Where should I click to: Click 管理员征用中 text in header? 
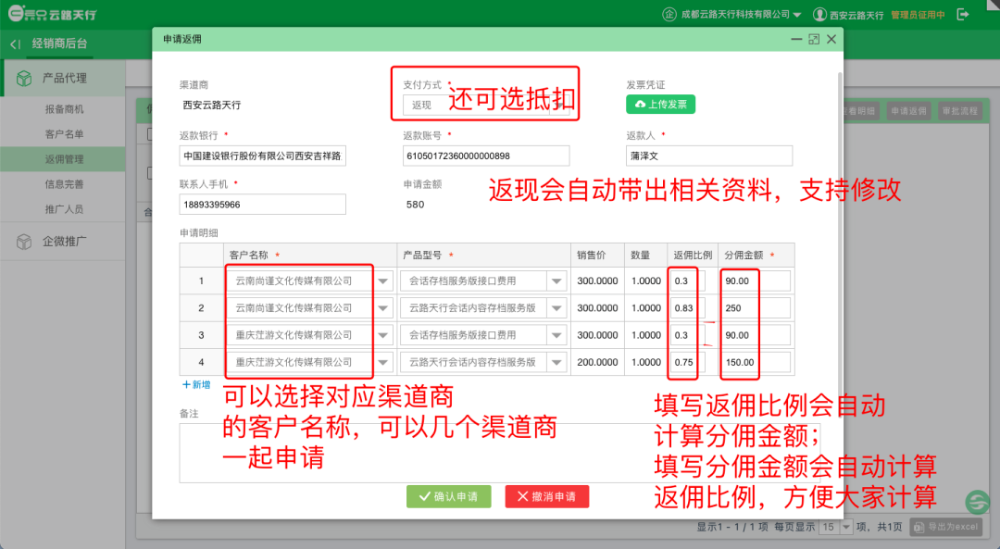(x=918, y=15)
